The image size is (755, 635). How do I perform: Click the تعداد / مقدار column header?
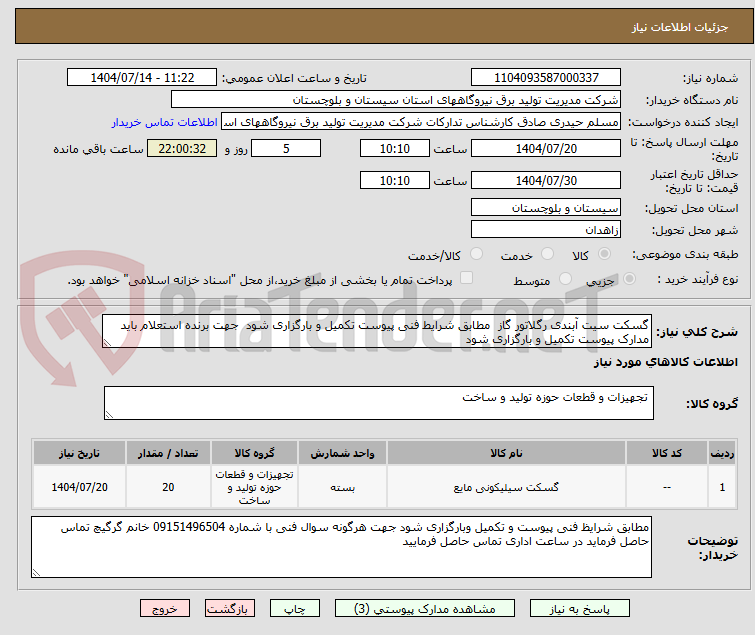click(168, 453)
